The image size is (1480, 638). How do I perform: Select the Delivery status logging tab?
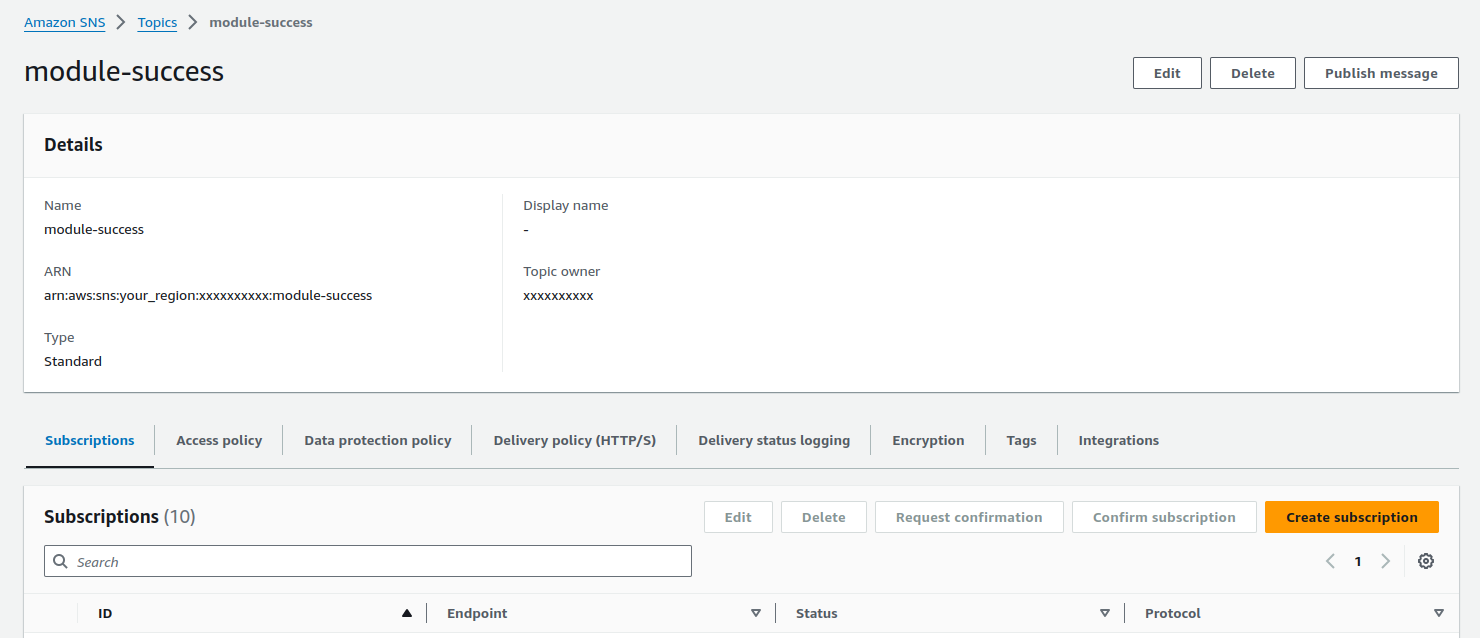(x=774, y=440)
